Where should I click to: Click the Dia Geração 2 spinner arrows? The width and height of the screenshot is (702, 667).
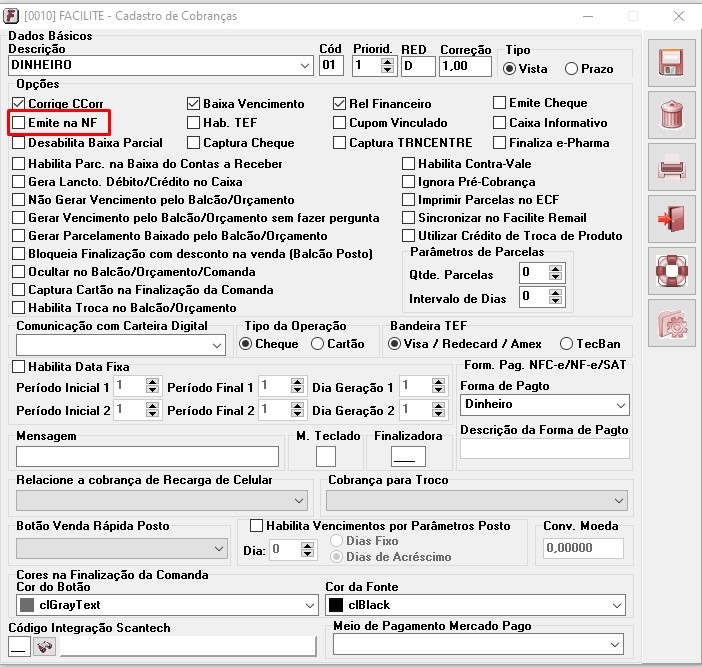pos(438,409)
